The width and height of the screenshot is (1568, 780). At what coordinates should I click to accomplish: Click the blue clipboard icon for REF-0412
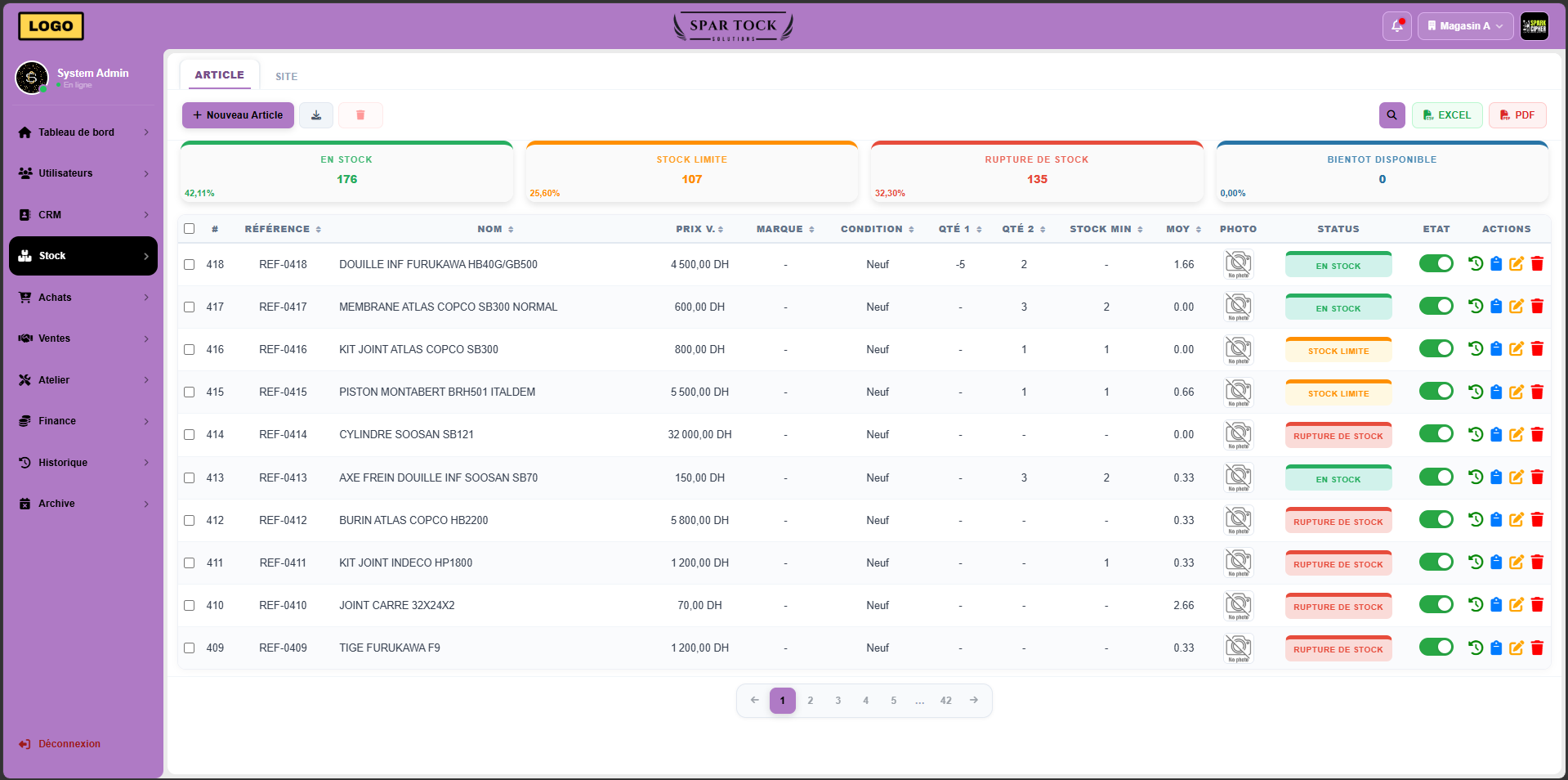1495,520
